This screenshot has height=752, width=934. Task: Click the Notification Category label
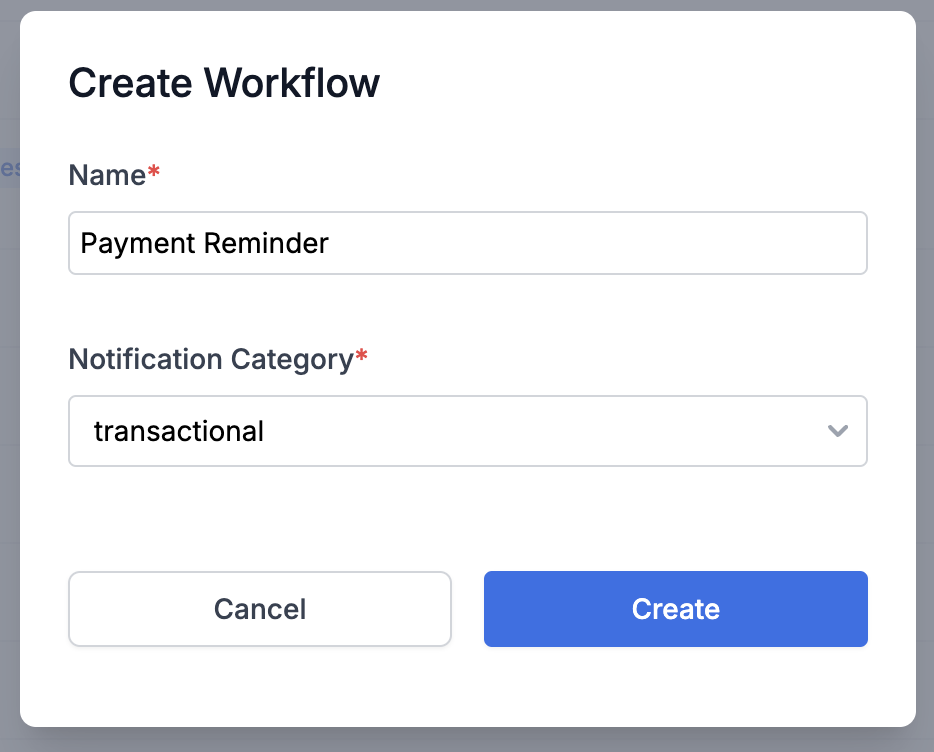tap(211, 360)
